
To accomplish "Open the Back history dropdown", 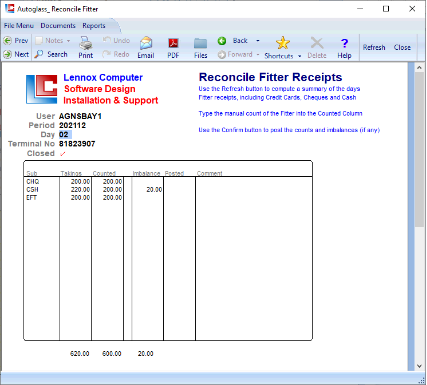I will click(258, 41).
